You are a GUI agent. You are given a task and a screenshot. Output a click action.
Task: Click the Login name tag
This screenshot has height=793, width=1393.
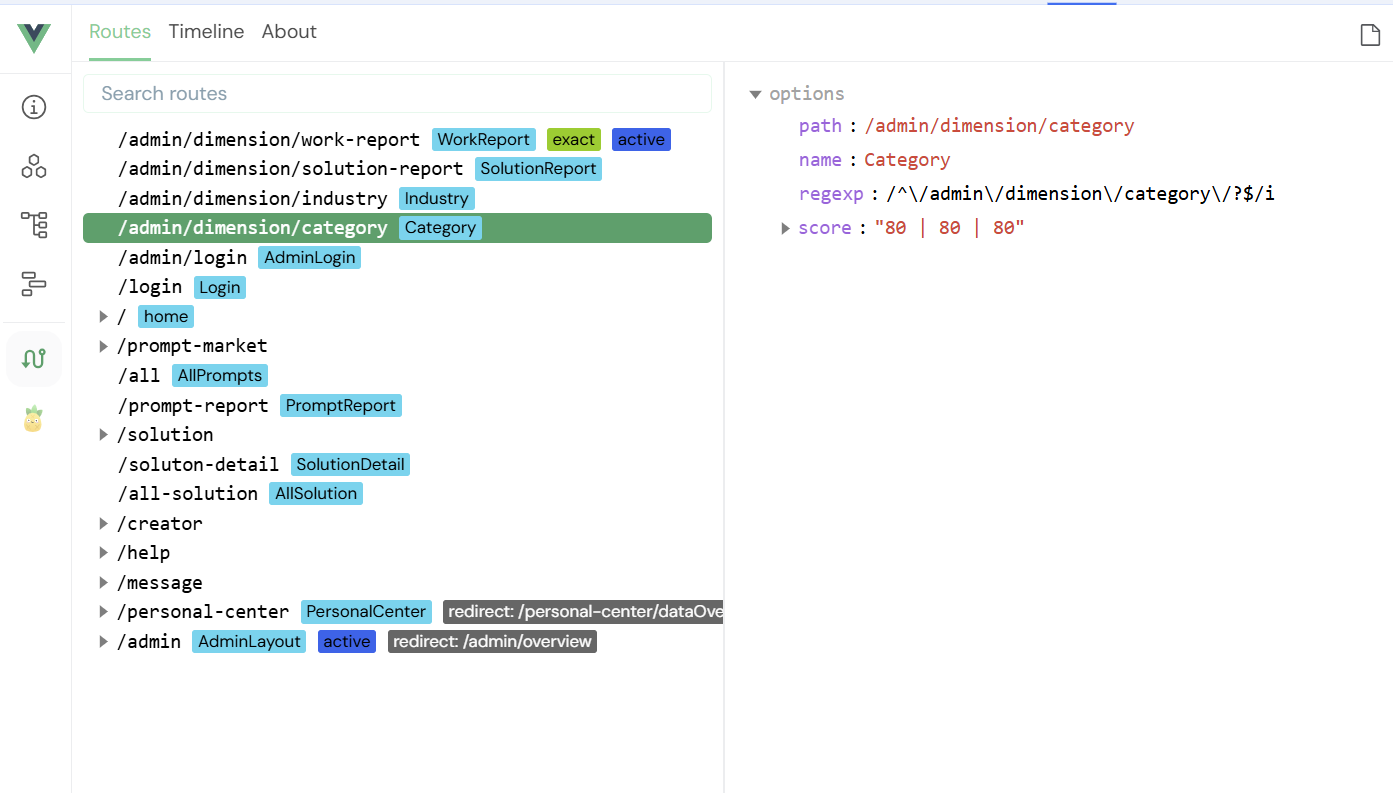pyautogui.click(x=219, y=288)
